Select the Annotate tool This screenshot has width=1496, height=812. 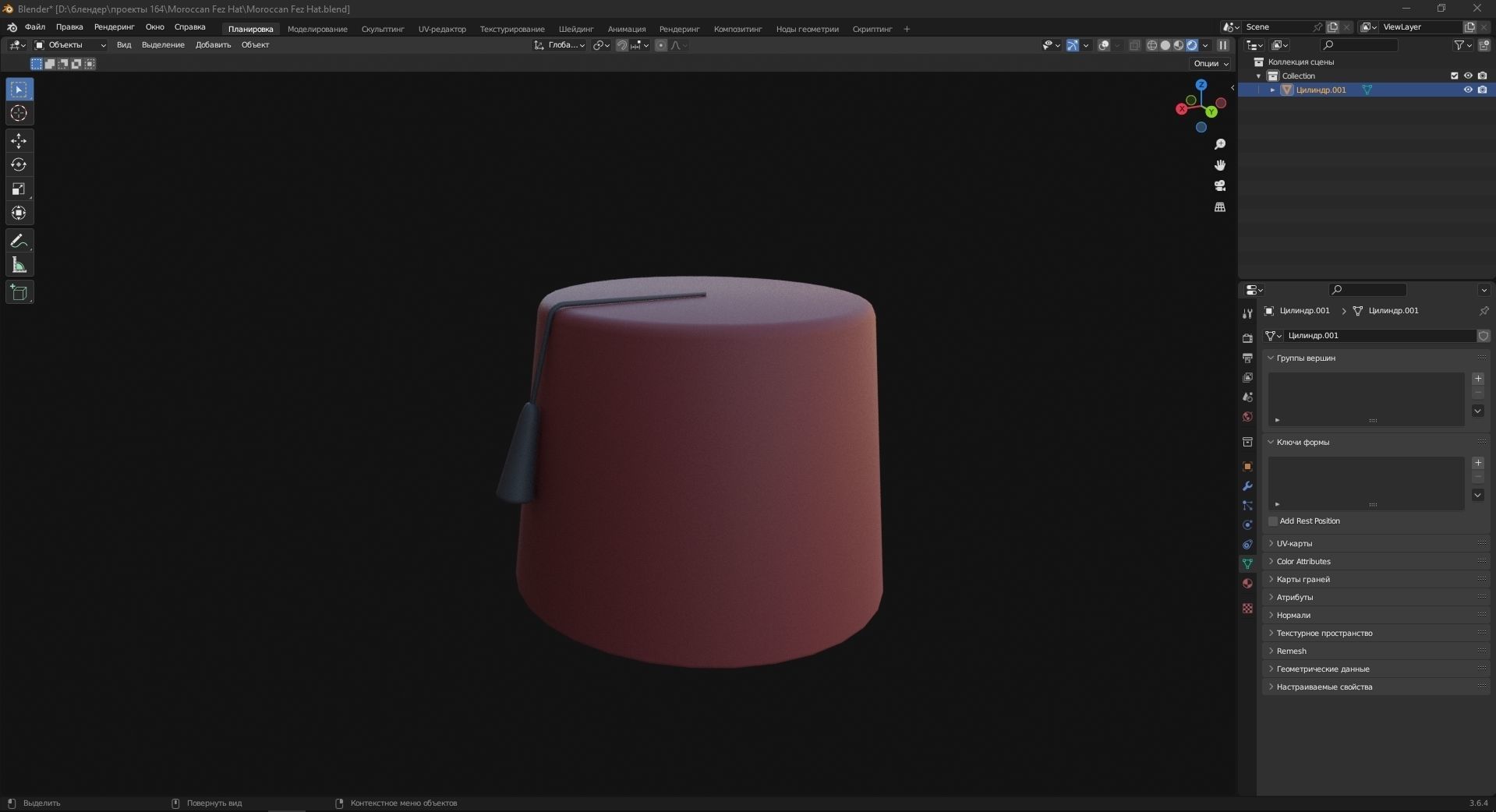pos(19,241)
